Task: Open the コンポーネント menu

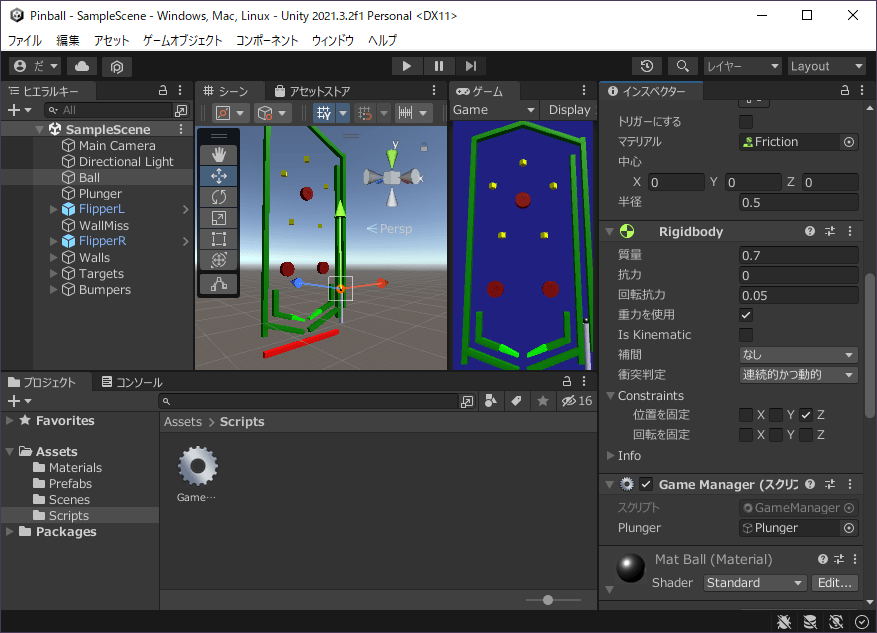Action: pos(267,40)
